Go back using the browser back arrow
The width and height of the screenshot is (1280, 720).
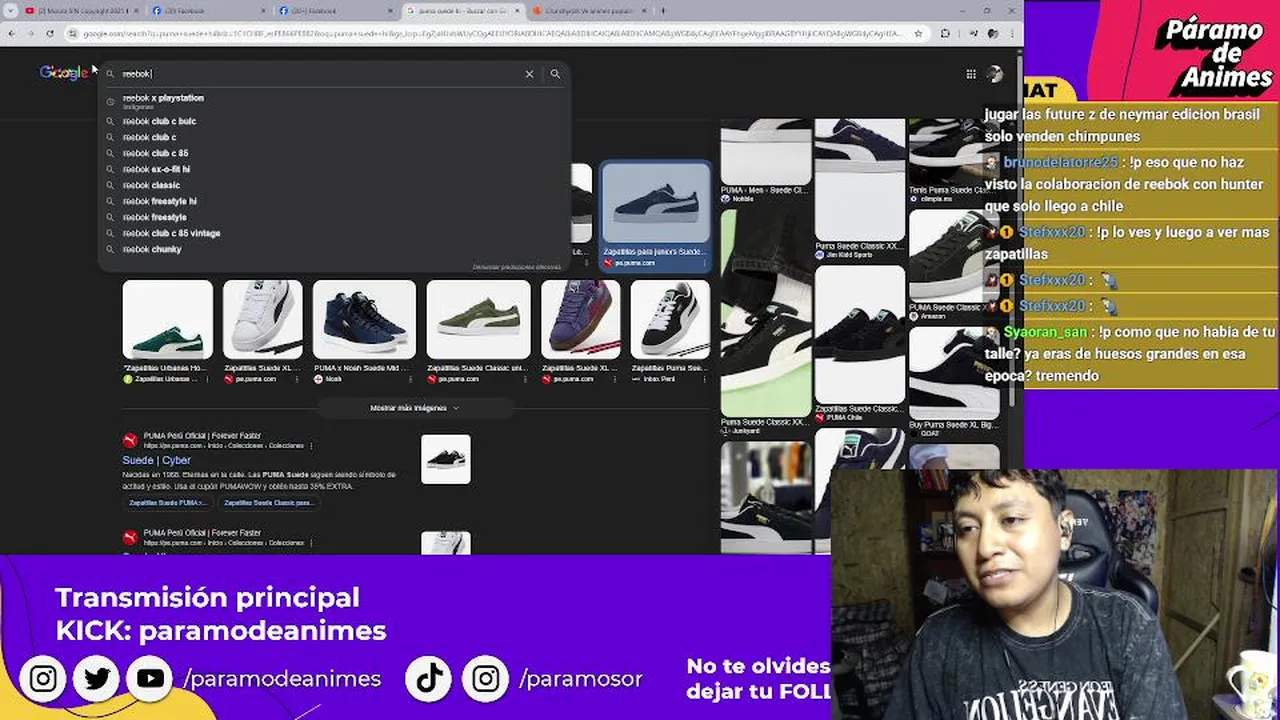pos(11,33)
